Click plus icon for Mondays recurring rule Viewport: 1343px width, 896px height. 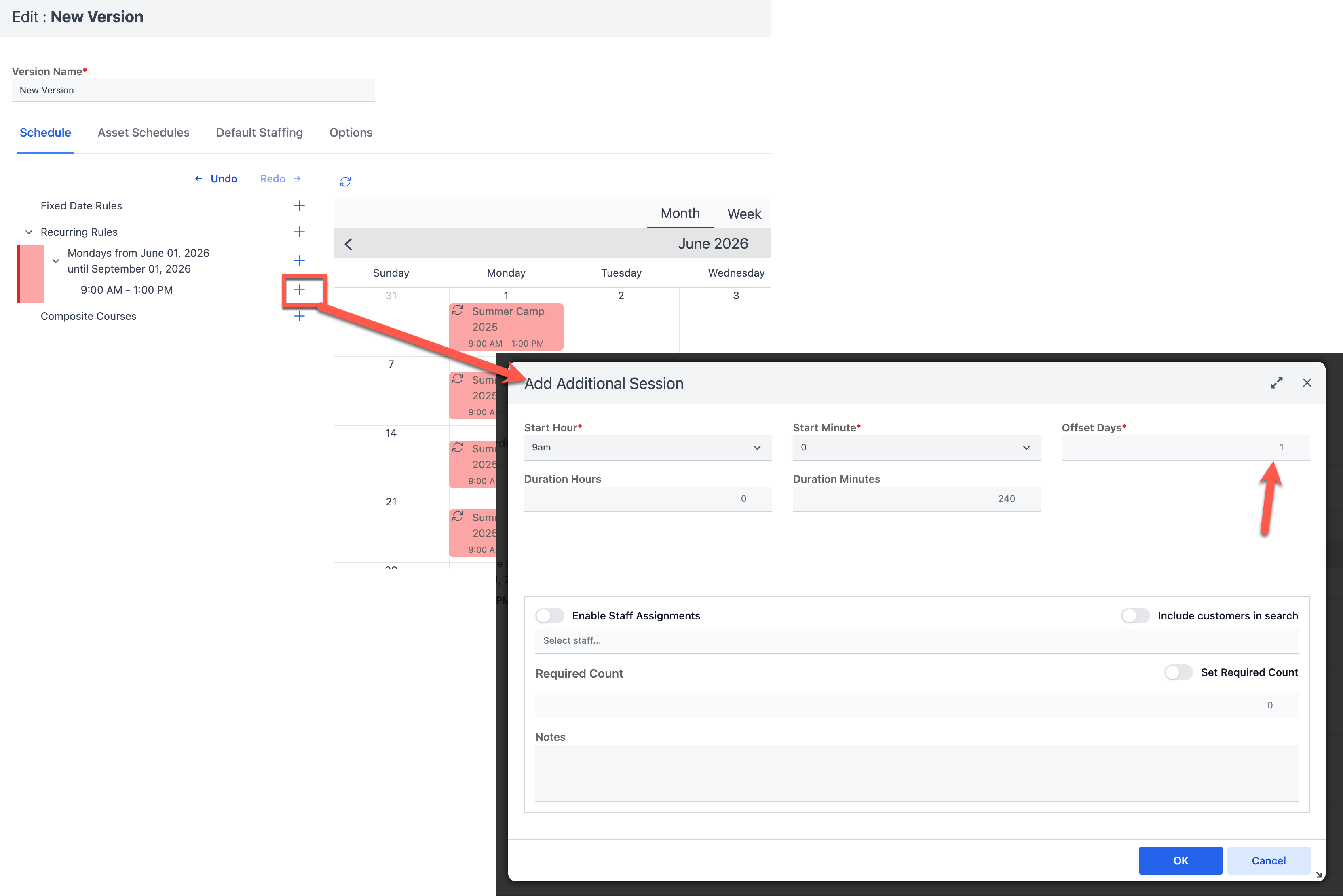pyautogui.click(x=299, y=260)
